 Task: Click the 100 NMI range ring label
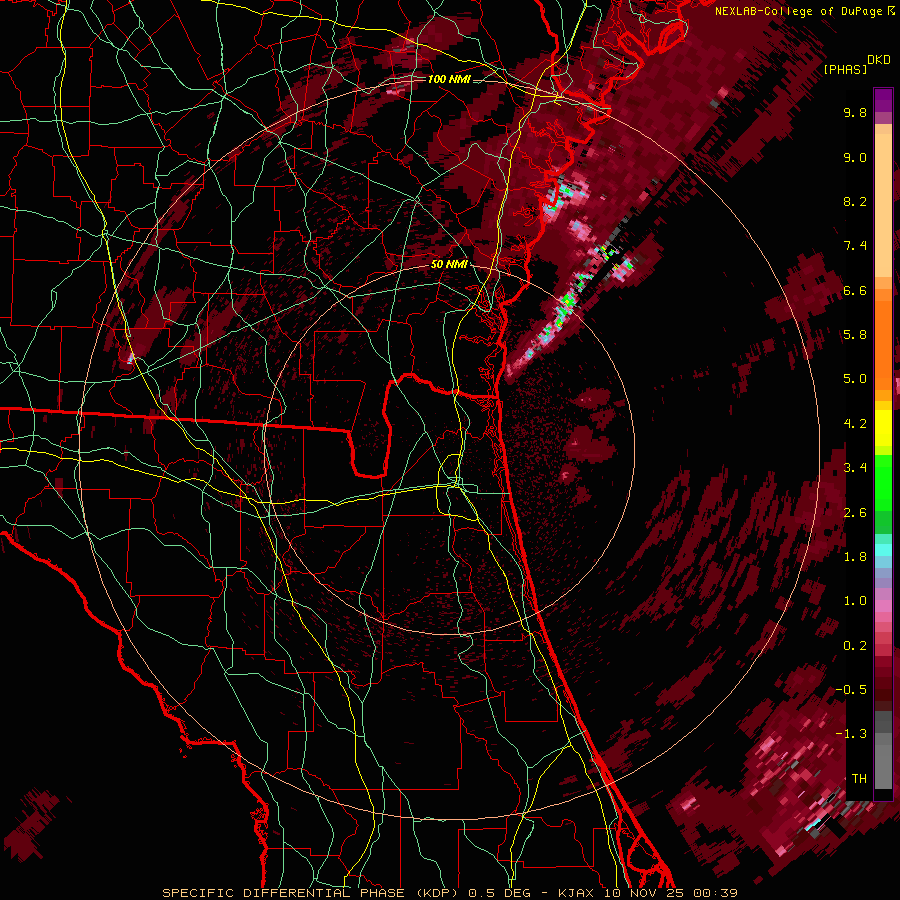[x=448, y=79]
